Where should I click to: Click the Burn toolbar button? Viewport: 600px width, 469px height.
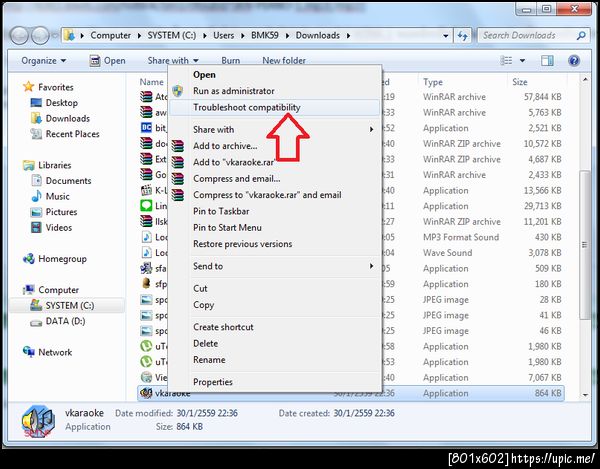click(231, 61)
